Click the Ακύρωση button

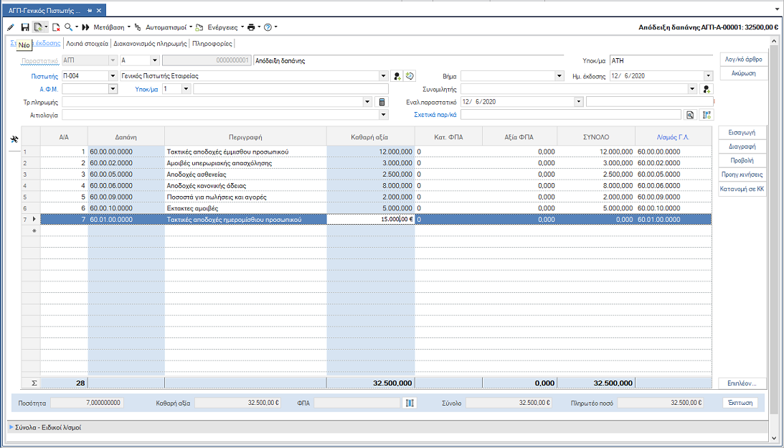[x=743, y=74]
